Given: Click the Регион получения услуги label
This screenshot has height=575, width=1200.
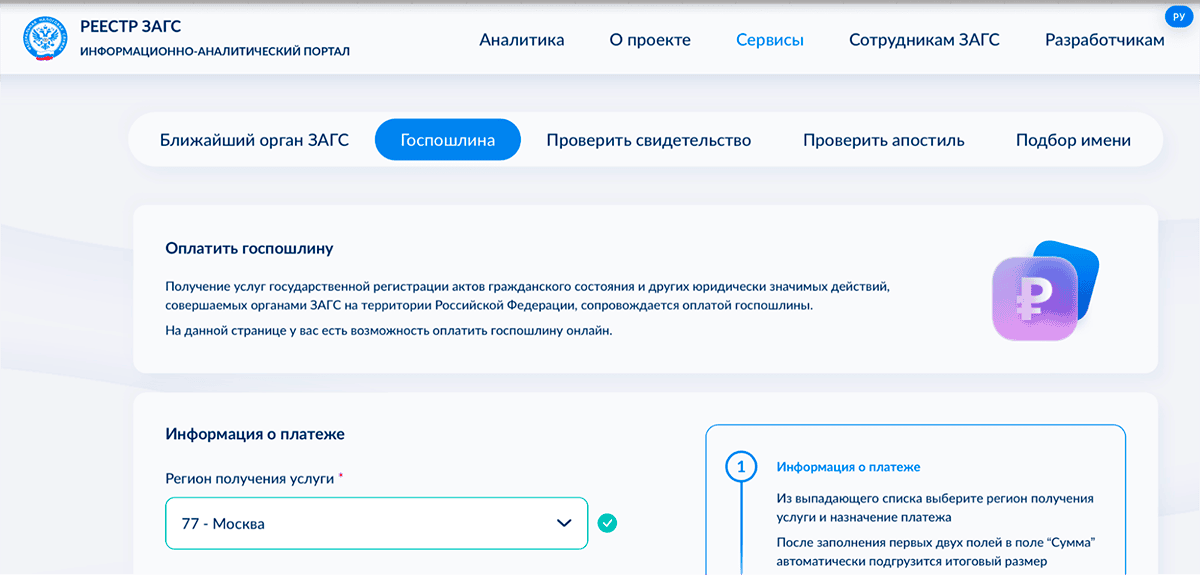Looking at the screenshot, I should 250,479.
